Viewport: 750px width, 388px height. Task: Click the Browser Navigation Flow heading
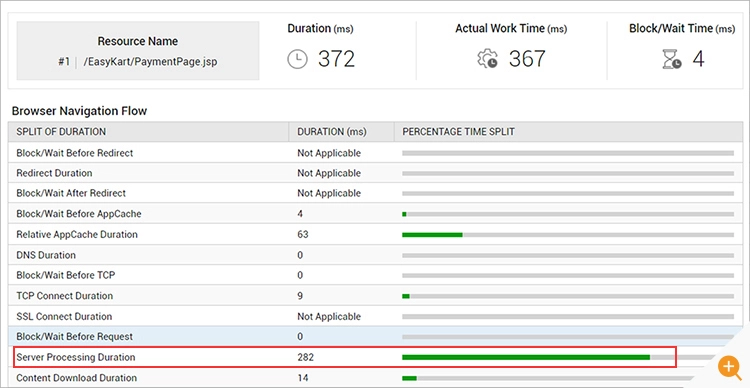pos(79,111)
